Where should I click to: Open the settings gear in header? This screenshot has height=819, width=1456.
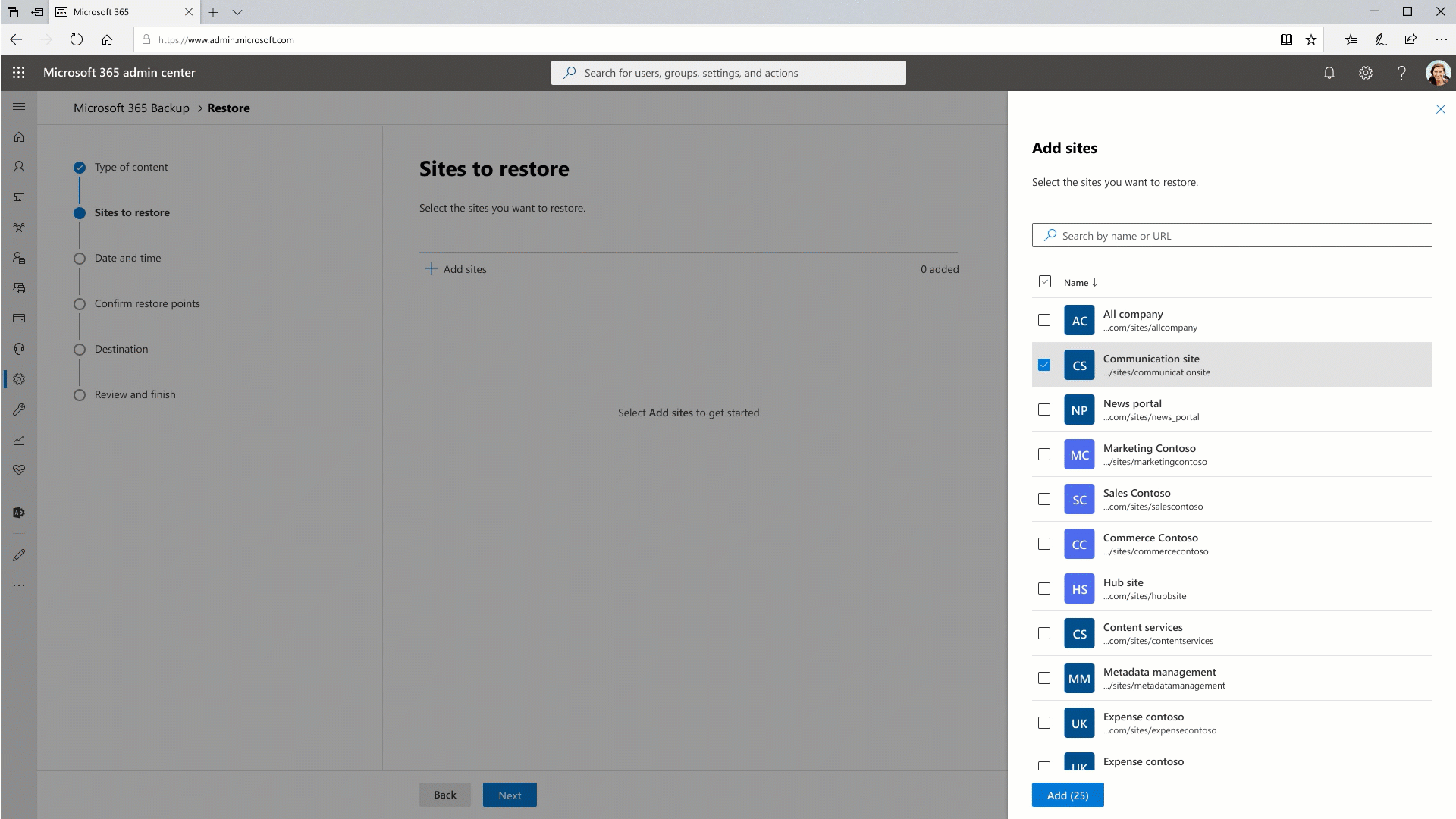(x=1365, y=73)
